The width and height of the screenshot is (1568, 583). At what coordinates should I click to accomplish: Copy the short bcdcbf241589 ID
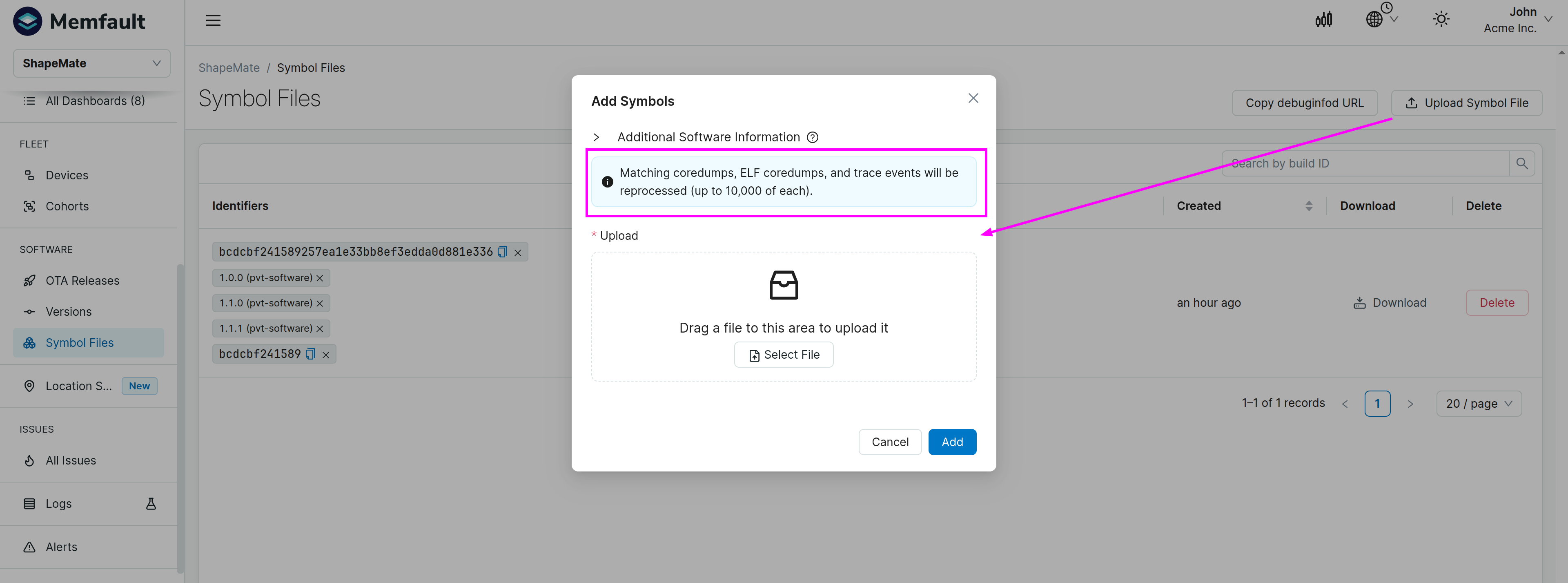[310, 354]
